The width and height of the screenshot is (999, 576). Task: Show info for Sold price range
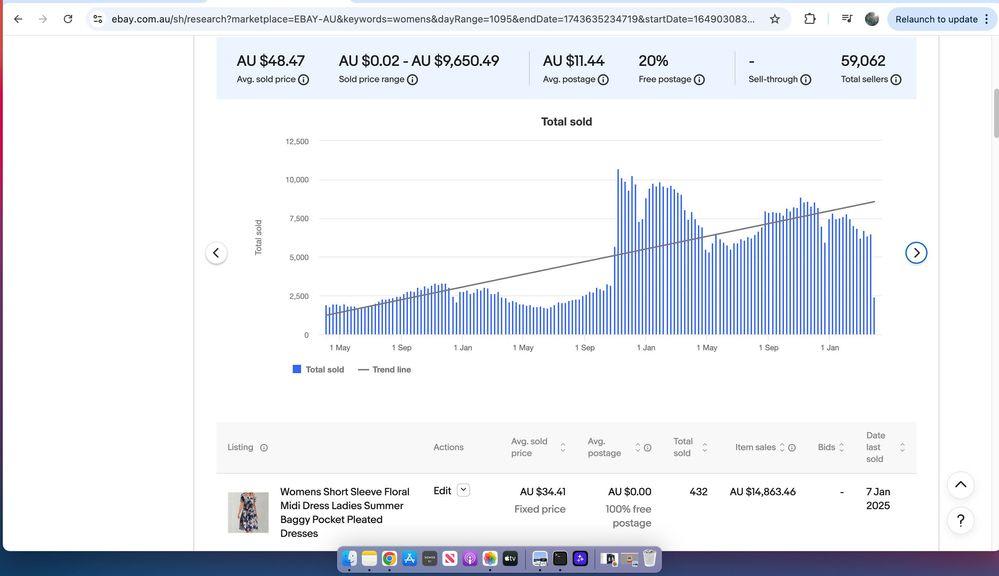[412, 80]
